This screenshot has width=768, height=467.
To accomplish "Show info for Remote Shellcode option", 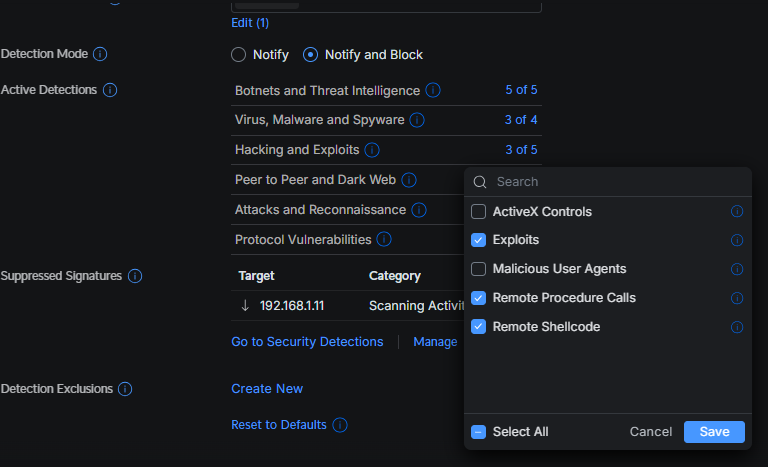I will pos(737,327).
